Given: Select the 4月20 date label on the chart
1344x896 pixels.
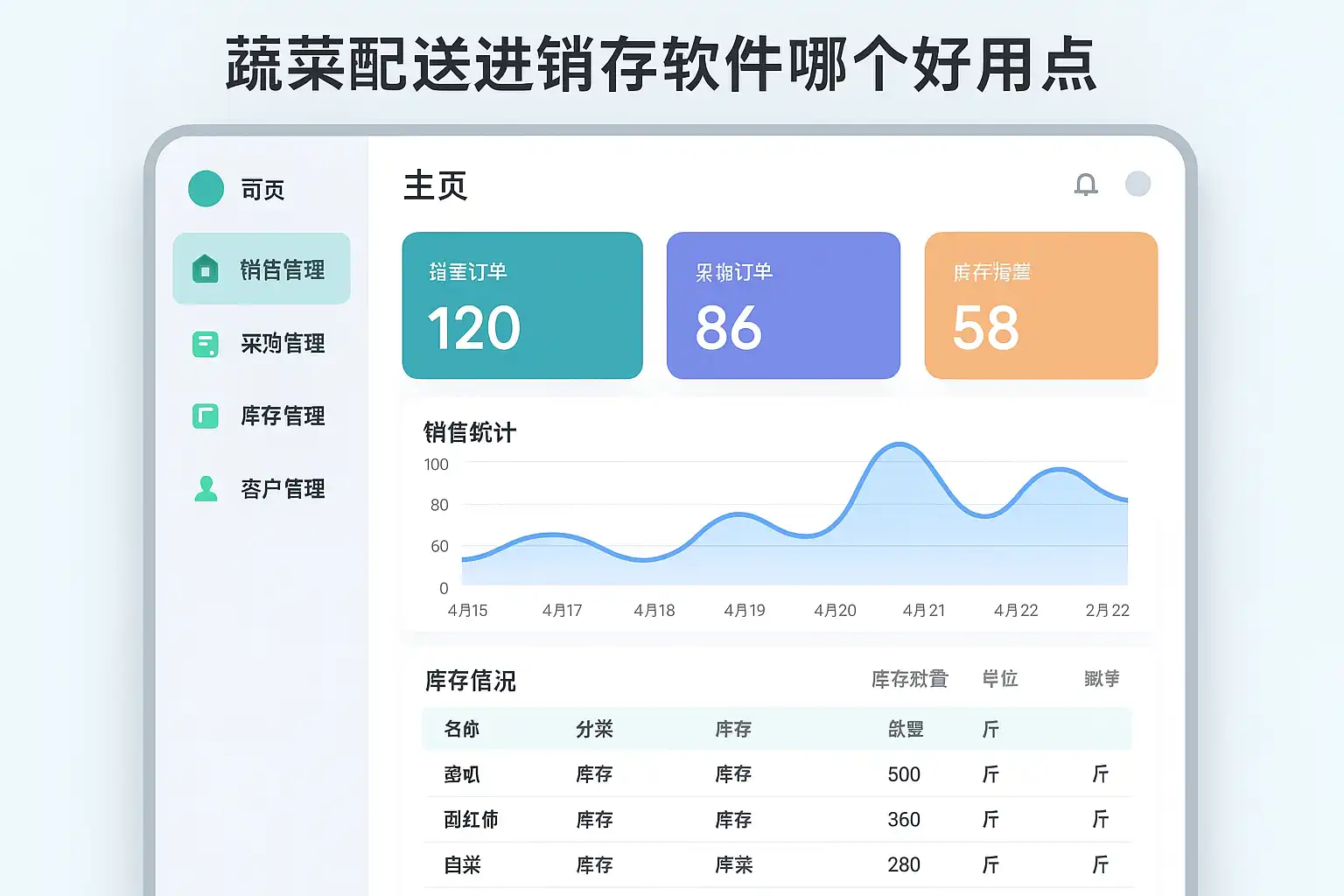Looking at the screenshot, I should point(835,611).
